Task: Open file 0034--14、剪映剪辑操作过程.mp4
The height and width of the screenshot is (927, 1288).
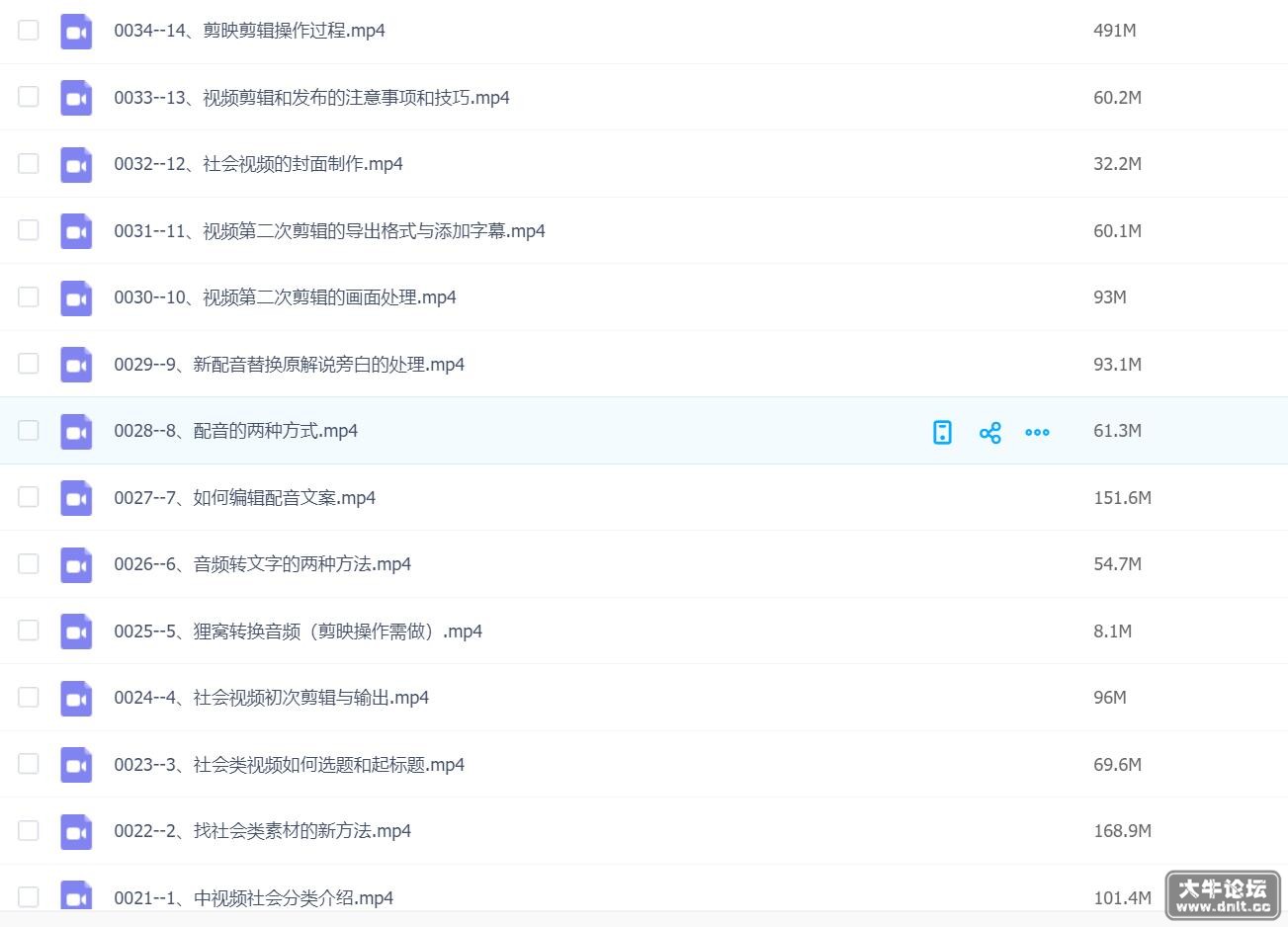Action: (x=249, y=31)
